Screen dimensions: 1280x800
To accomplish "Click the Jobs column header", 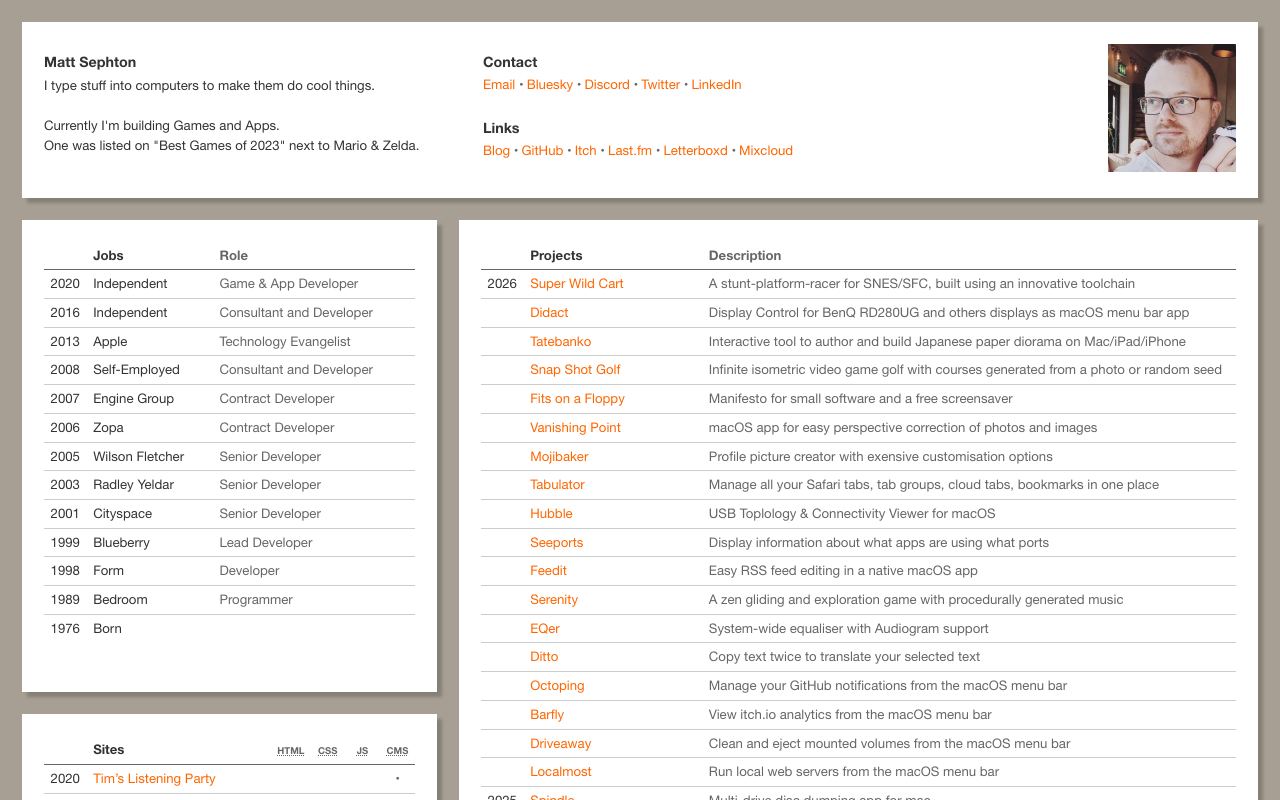I will click(108, 256).
